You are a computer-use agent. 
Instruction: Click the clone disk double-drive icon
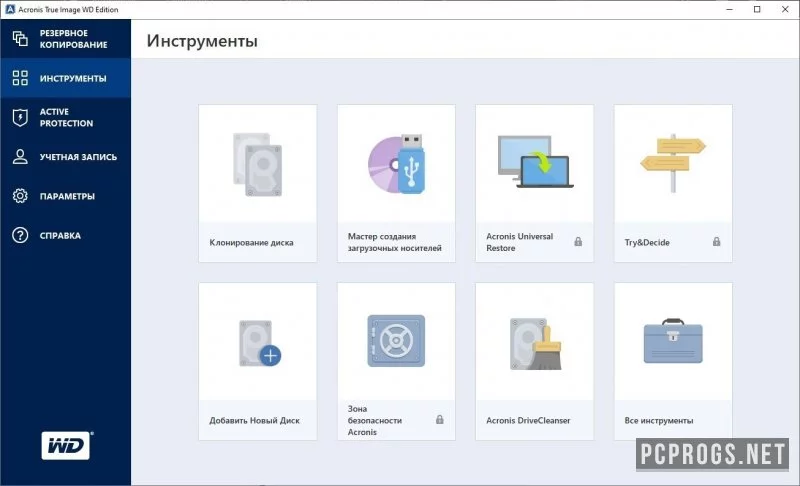pyautogui.click(x=258, y=164)
